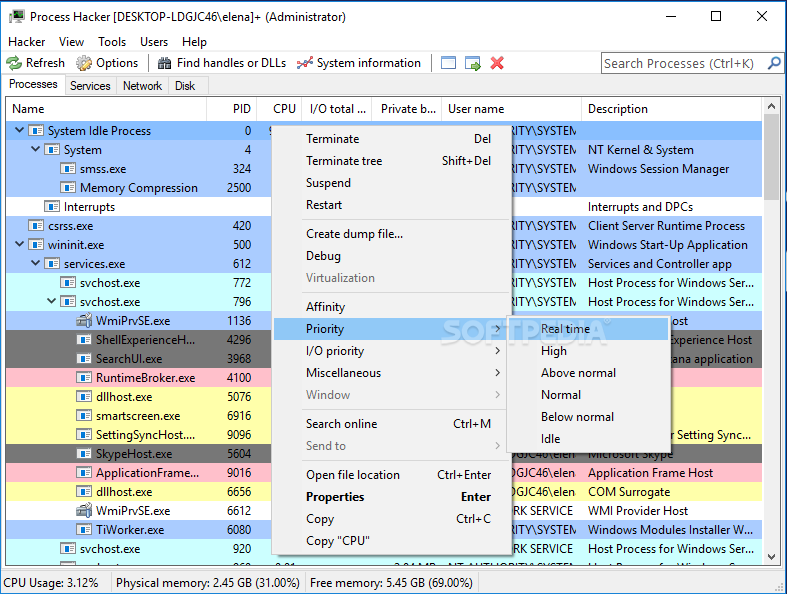Screen dimensions: 787x594
Task: Click the Memory Compression process icon
Action: click(x=68, y=188)
